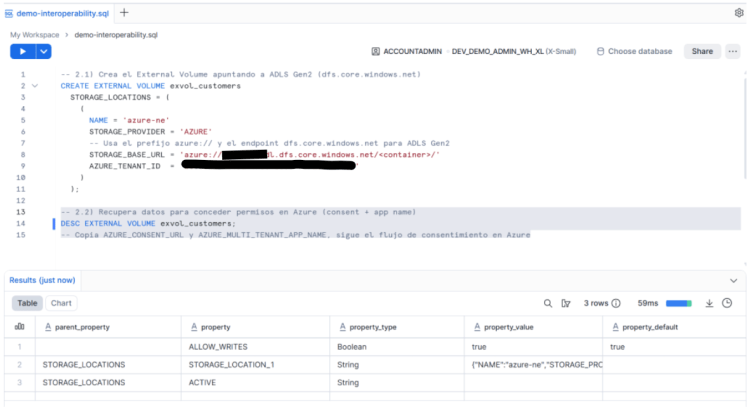Click the query duration progress bar

[680, 303]
